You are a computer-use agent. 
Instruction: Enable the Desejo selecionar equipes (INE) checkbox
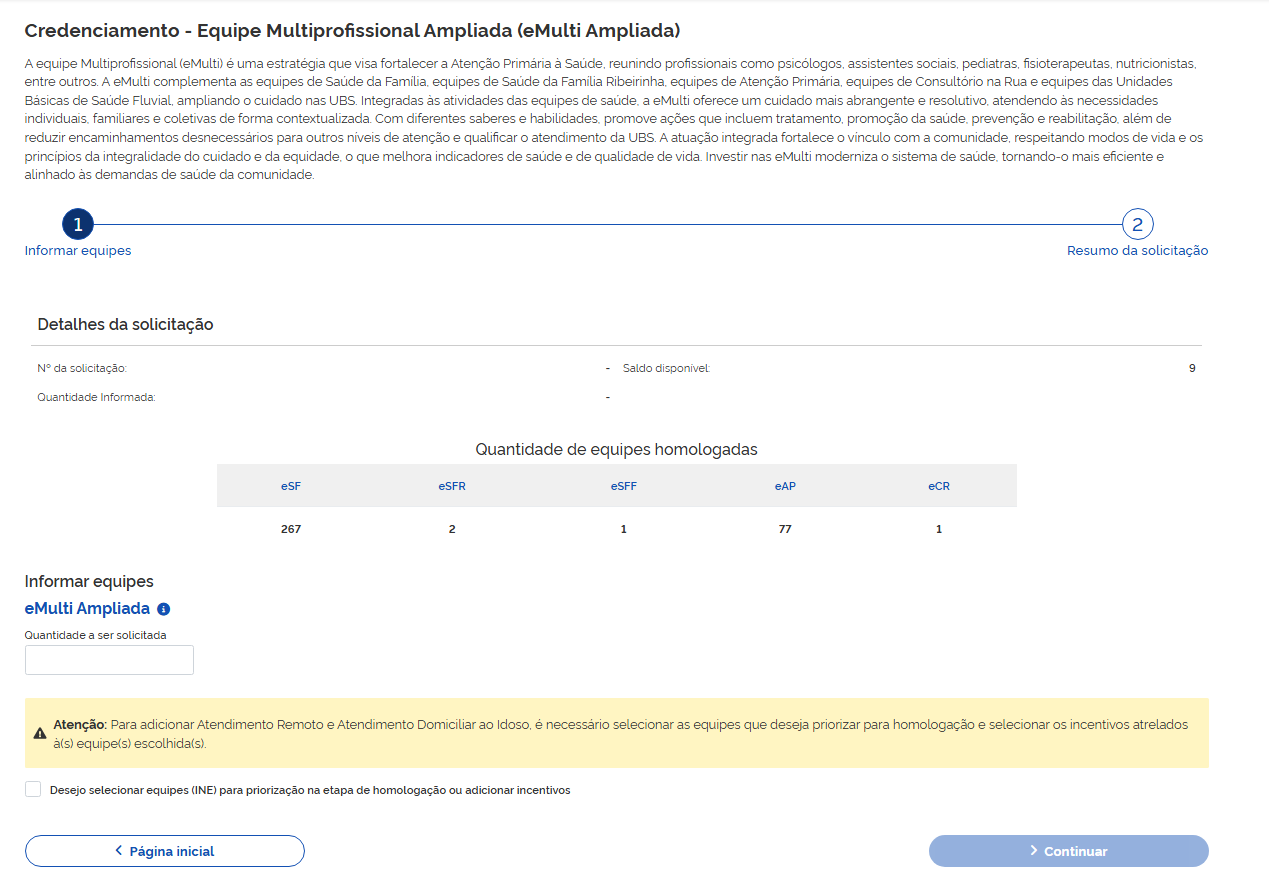click(31, 789)
